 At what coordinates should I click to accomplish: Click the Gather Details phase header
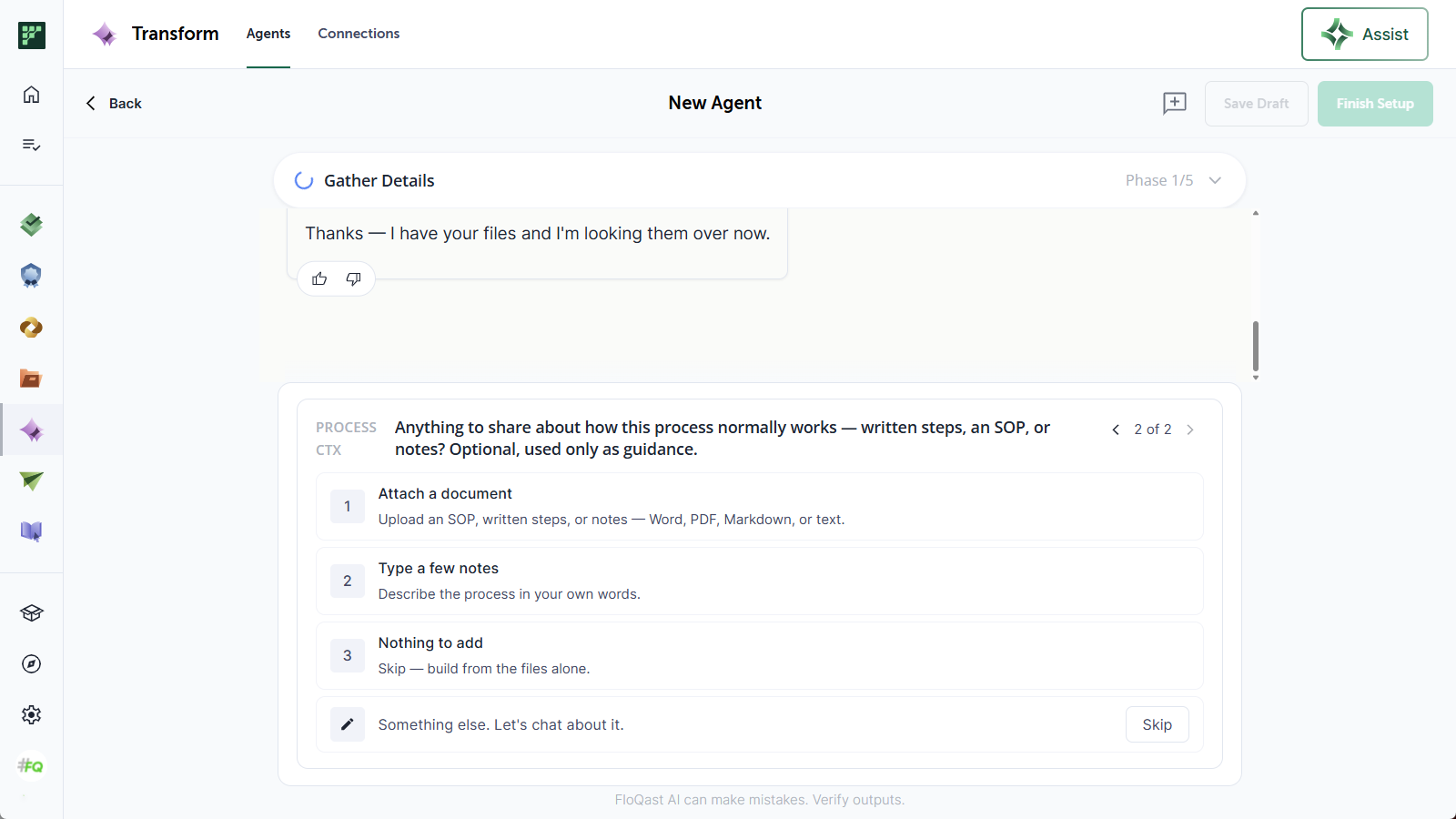coord(760,180)
